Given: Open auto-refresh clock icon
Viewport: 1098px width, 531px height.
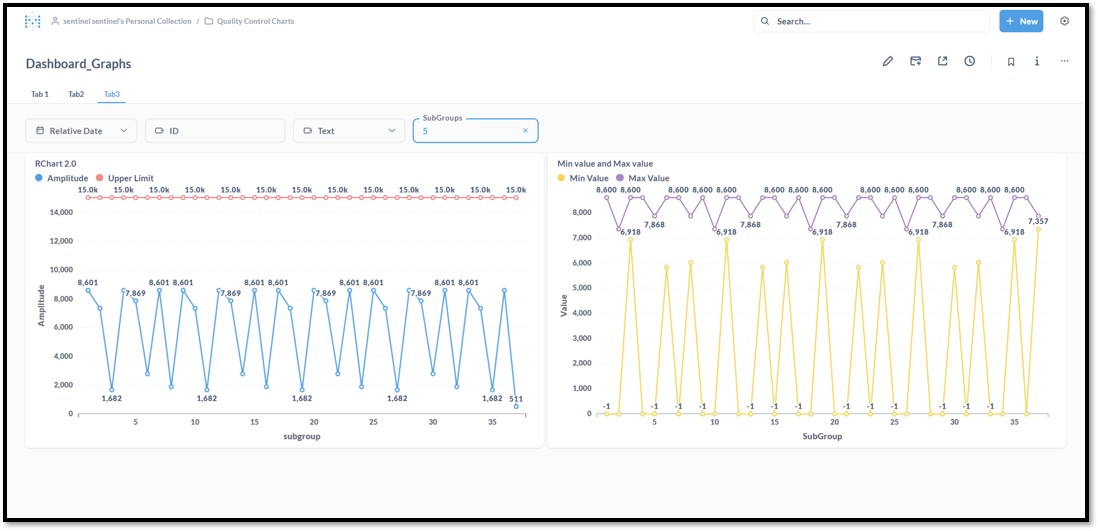Looking at the screenshot, I should click(969, 62).
